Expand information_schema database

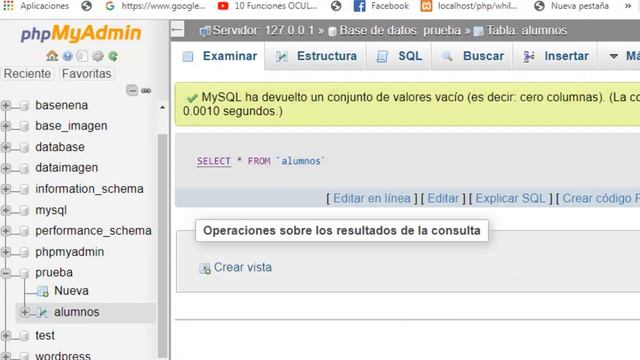click(6, 189)
